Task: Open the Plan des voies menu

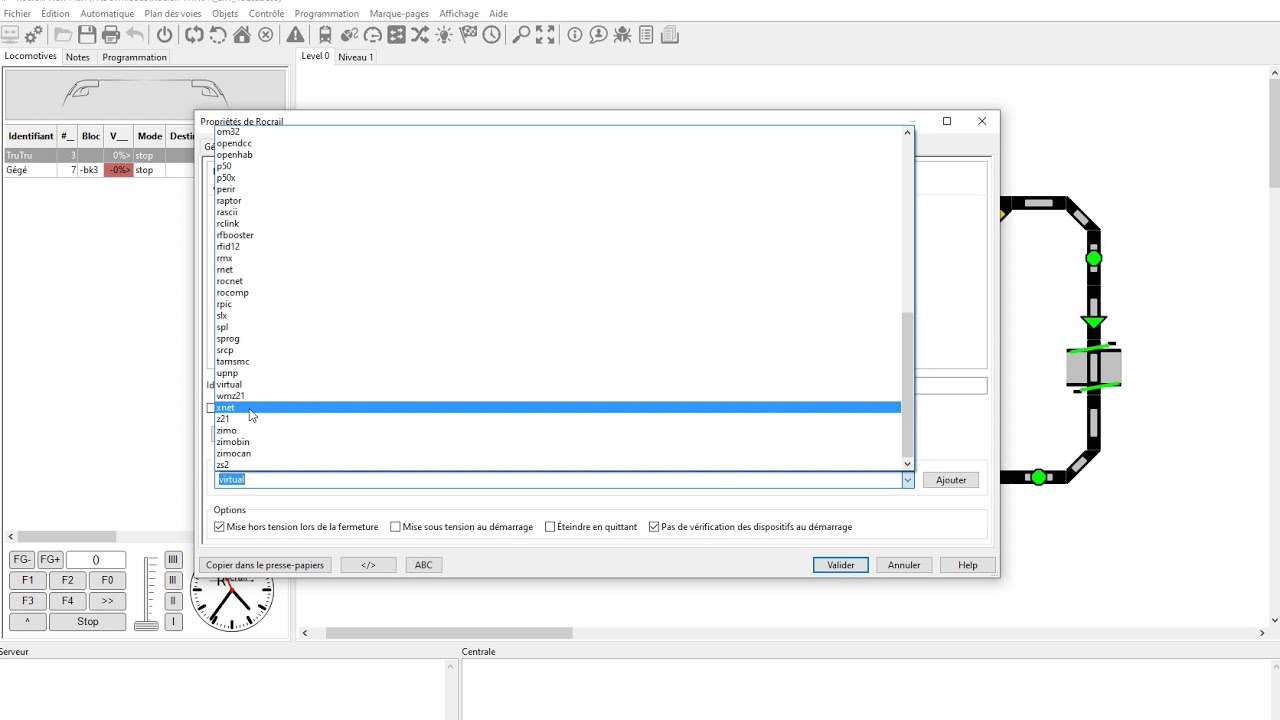Action: [173, 14]
